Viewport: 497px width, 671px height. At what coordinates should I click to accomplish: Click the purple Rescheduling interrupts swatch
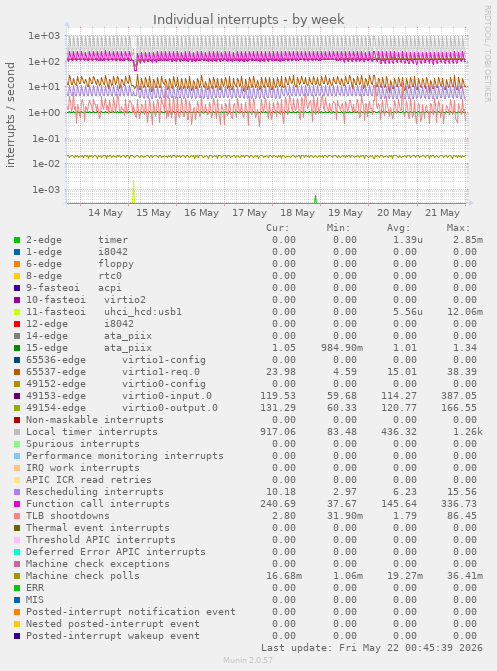tap(17, 492)
